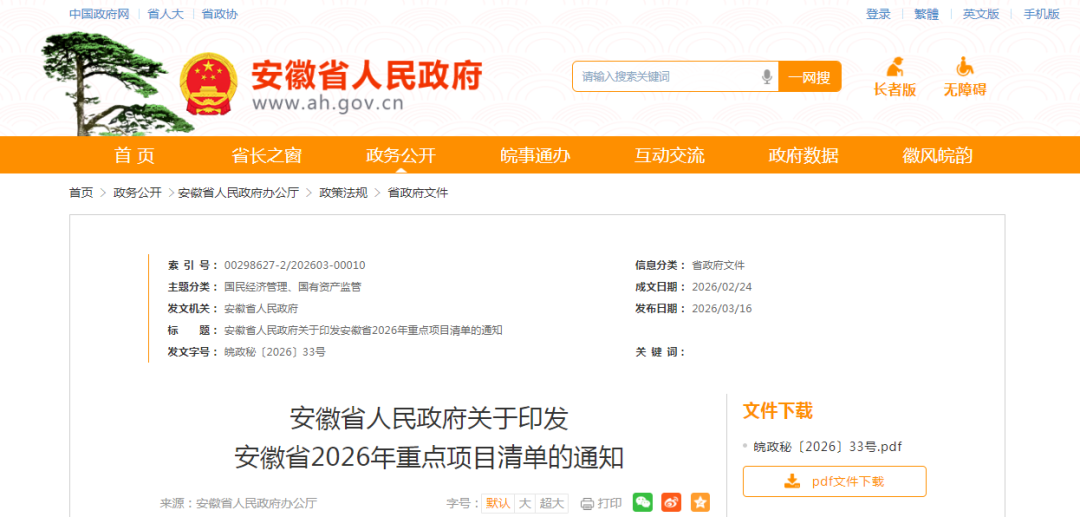Click the orange star favorite icon
The width and height of the screenshot is (1080, 517).
(x=700, y=503)
